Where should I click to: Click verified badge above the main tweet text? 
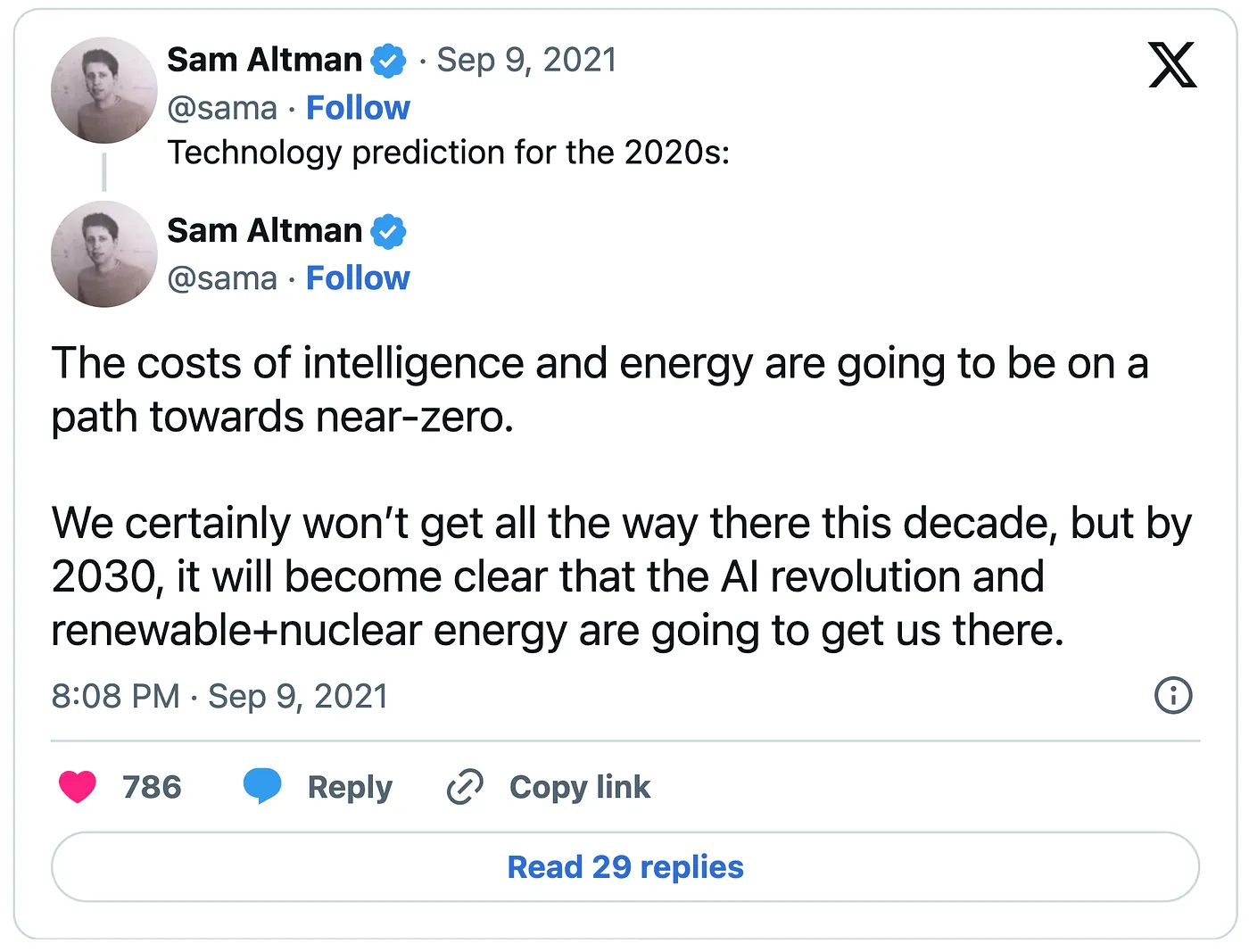pos(388,231)
